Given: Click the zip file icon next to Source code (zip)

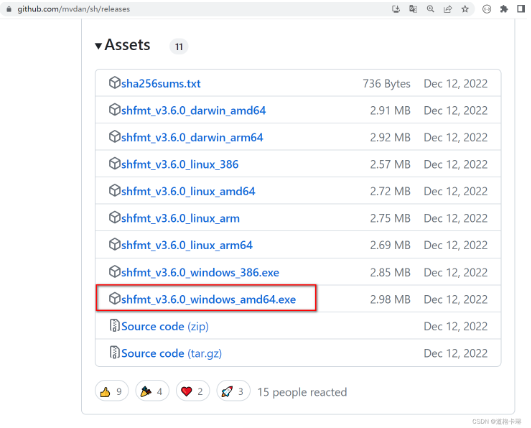Looking at the screenshot, I should tap(114, 325).
